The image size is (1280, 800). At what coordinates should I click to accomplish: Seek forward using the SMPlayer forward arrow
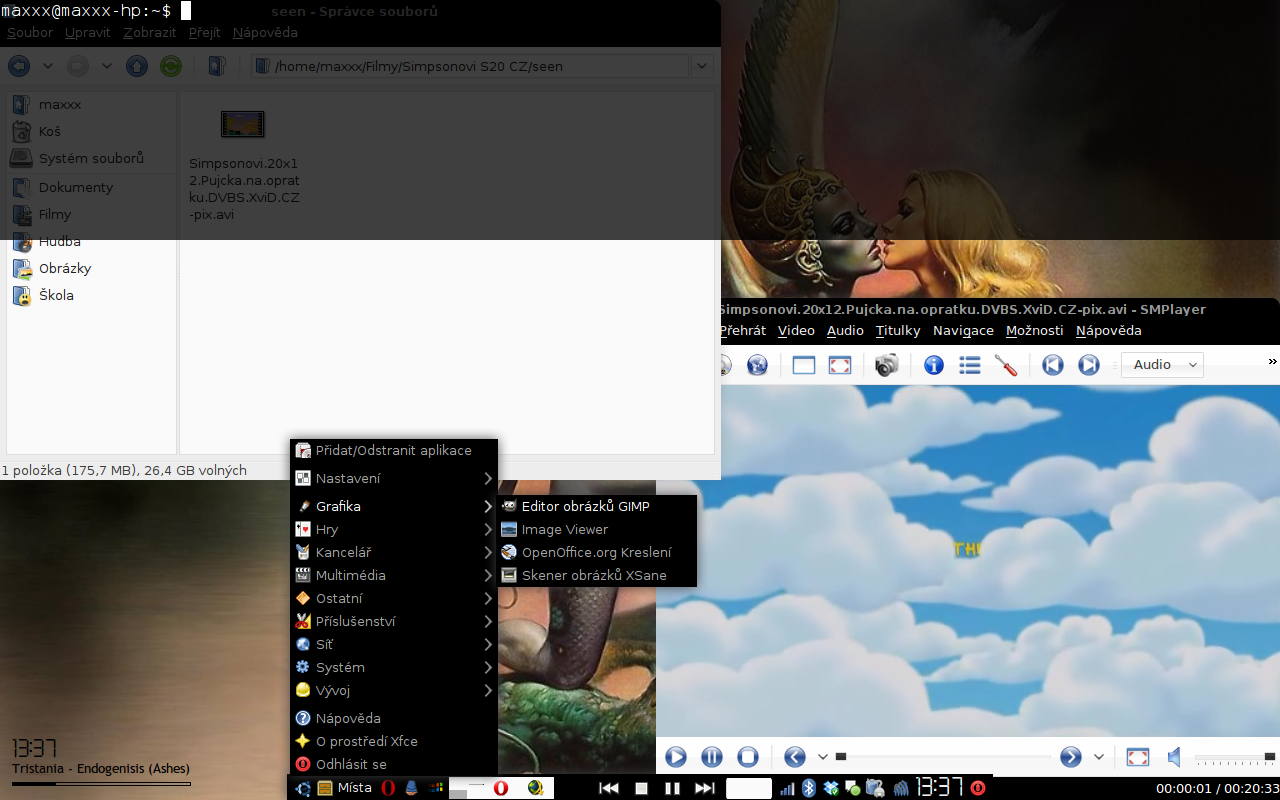coord(1070,757)
